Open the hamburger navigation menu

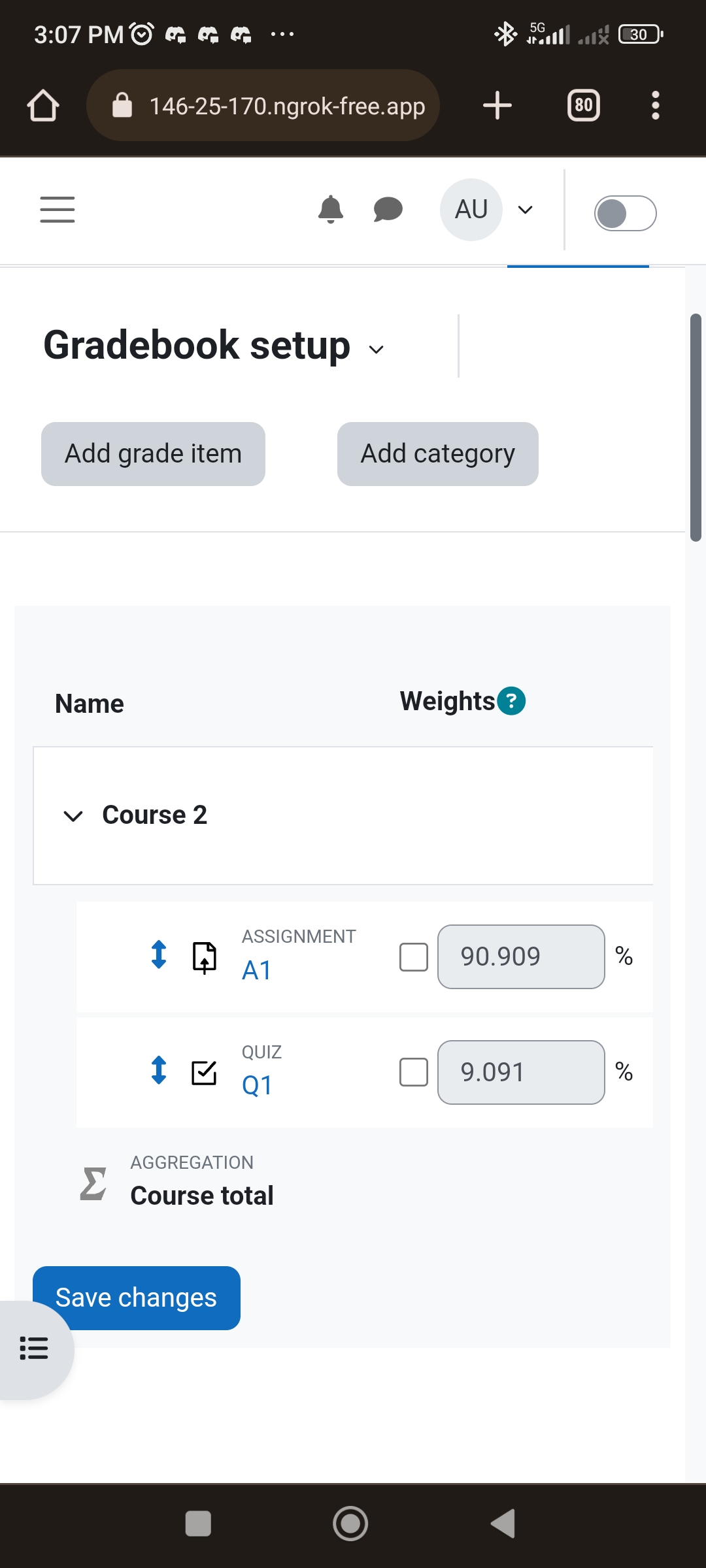tap(58, 210)
